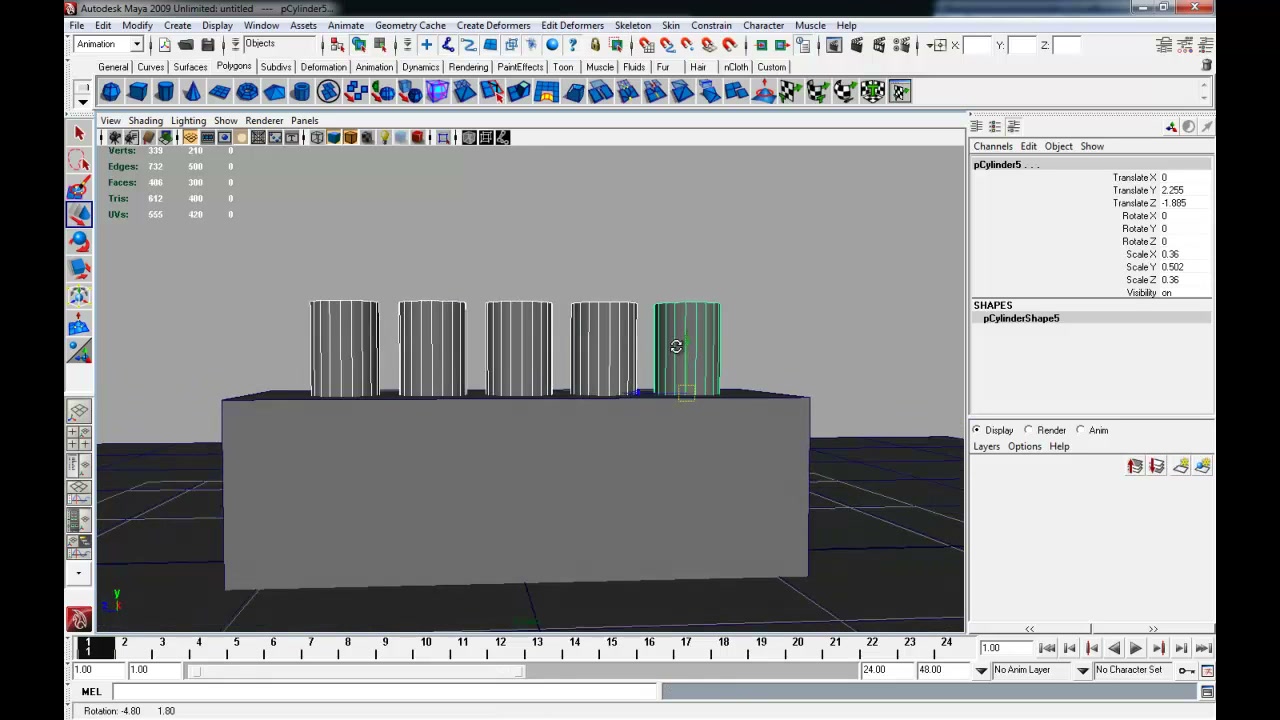Switch to the Polygons shelf tab
1280x720 pixels.
[x=234, y=66]
